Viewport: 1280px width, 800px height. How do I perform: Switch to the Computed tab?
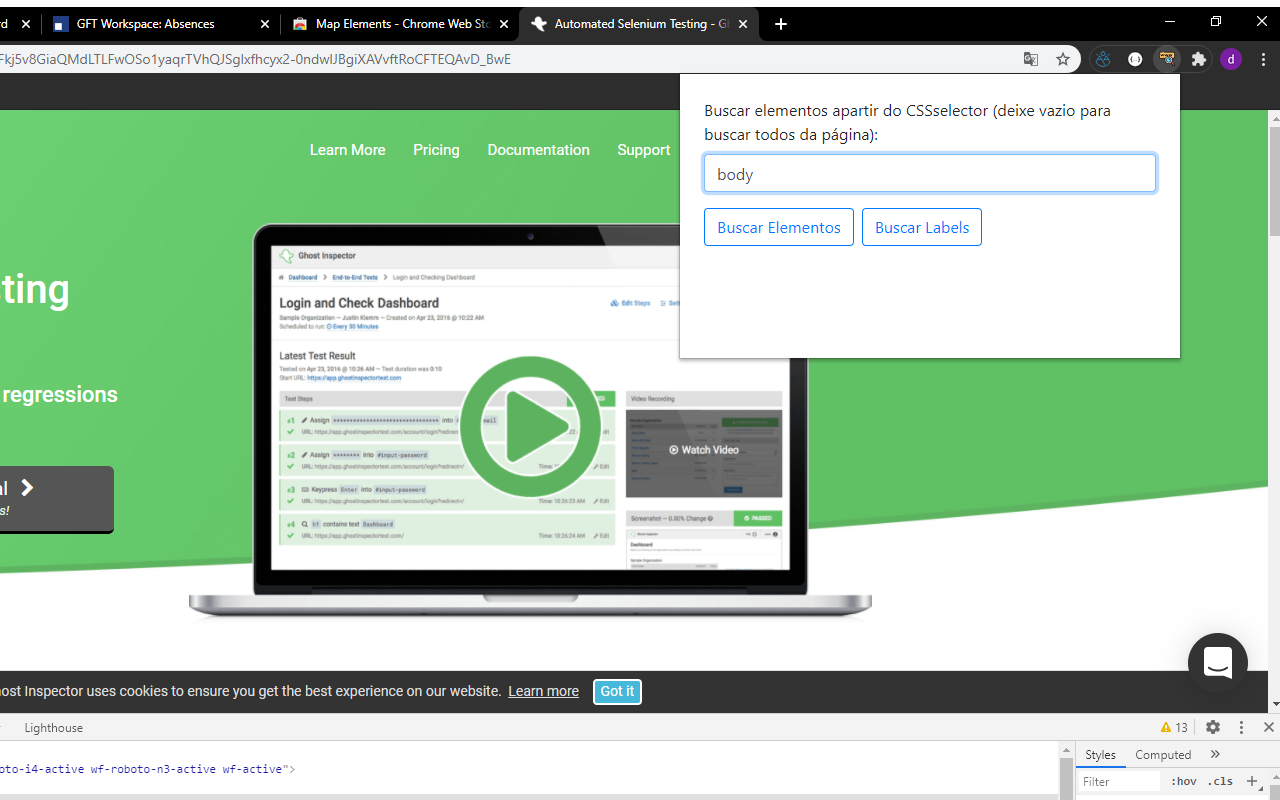[x=1163, y=755]
